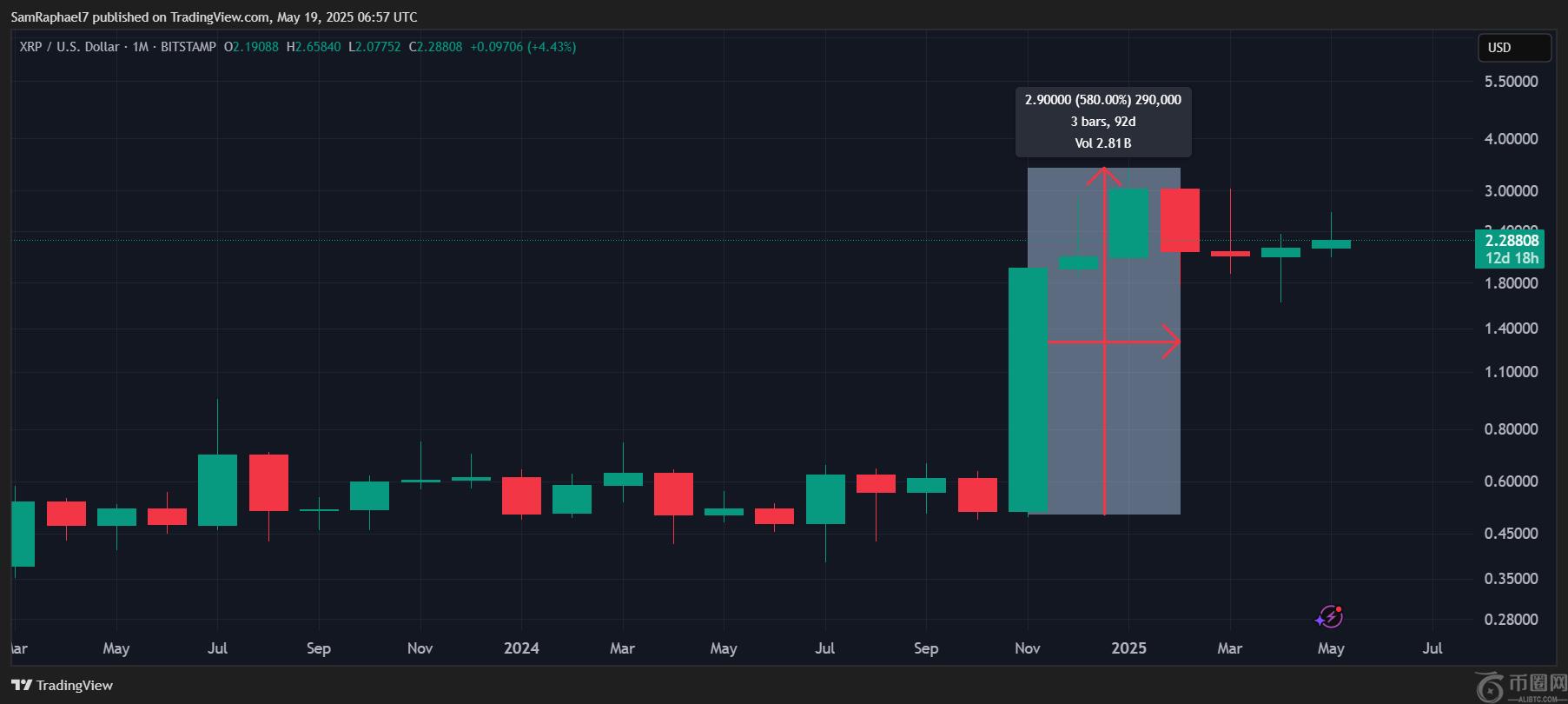Click the upward red arrowhead of the measurement
The height and width of the screenshot is (704, 1568).
coord(1104,174)
